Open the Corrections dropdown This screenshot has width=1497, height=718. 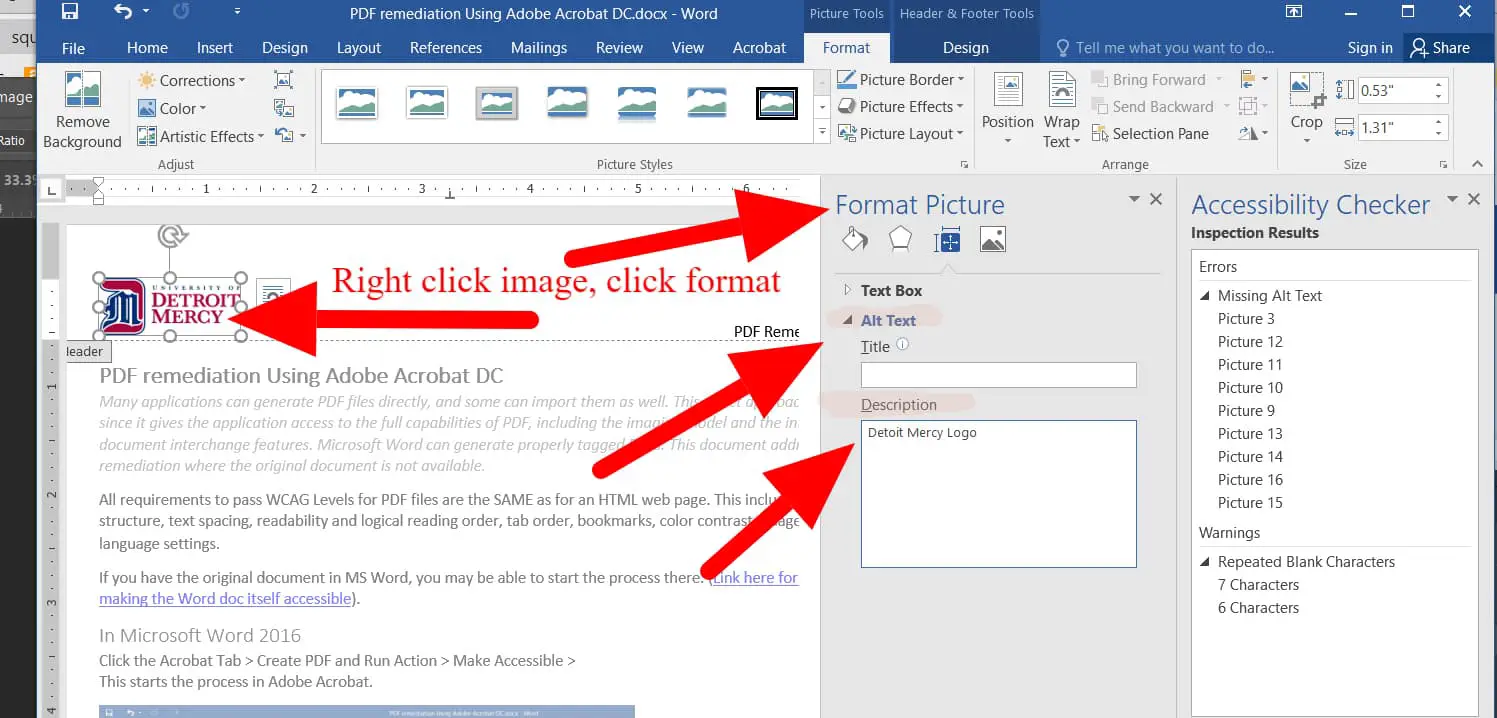tap(190, 81)
